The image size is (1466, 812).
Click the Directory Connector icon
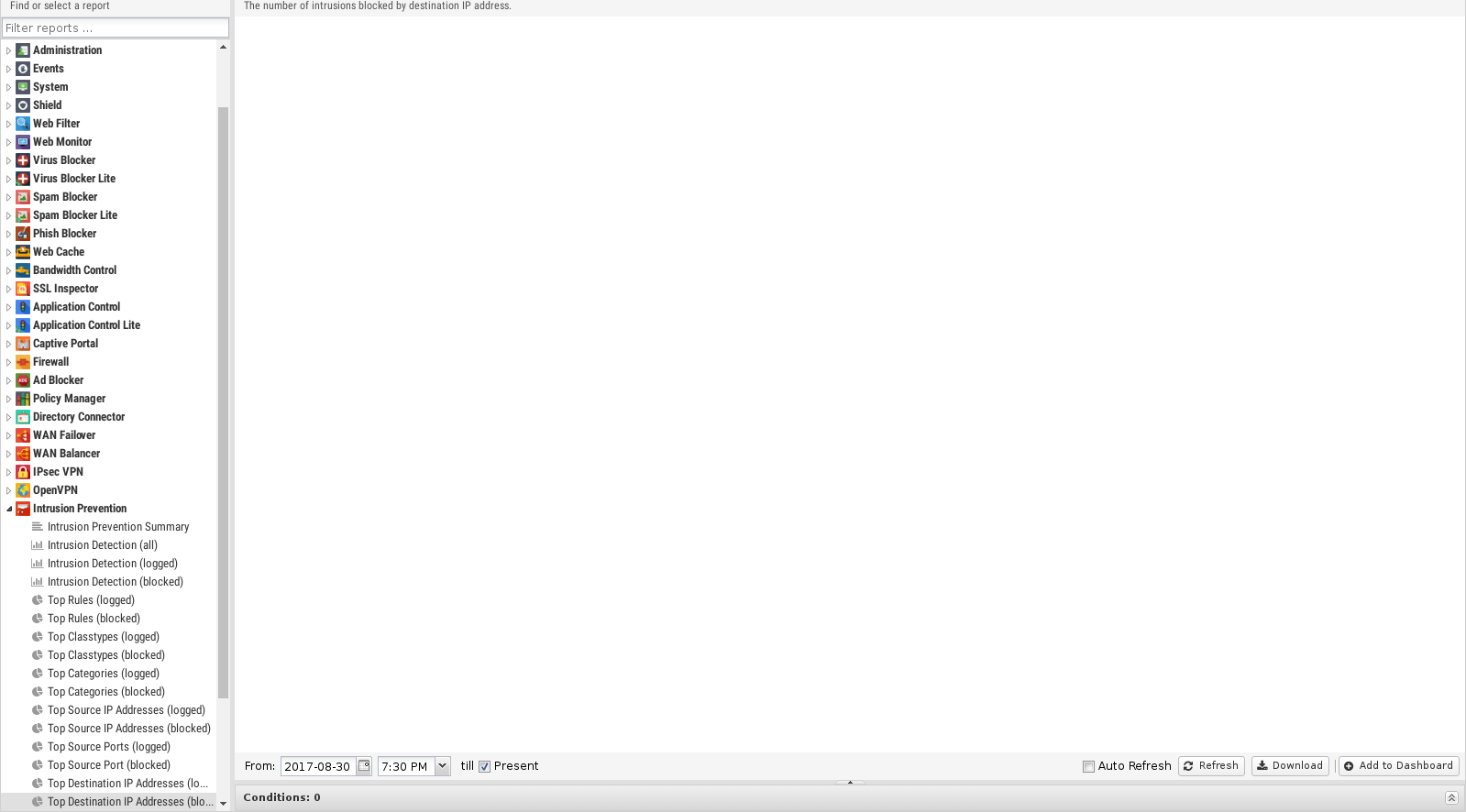pos(23,417)
